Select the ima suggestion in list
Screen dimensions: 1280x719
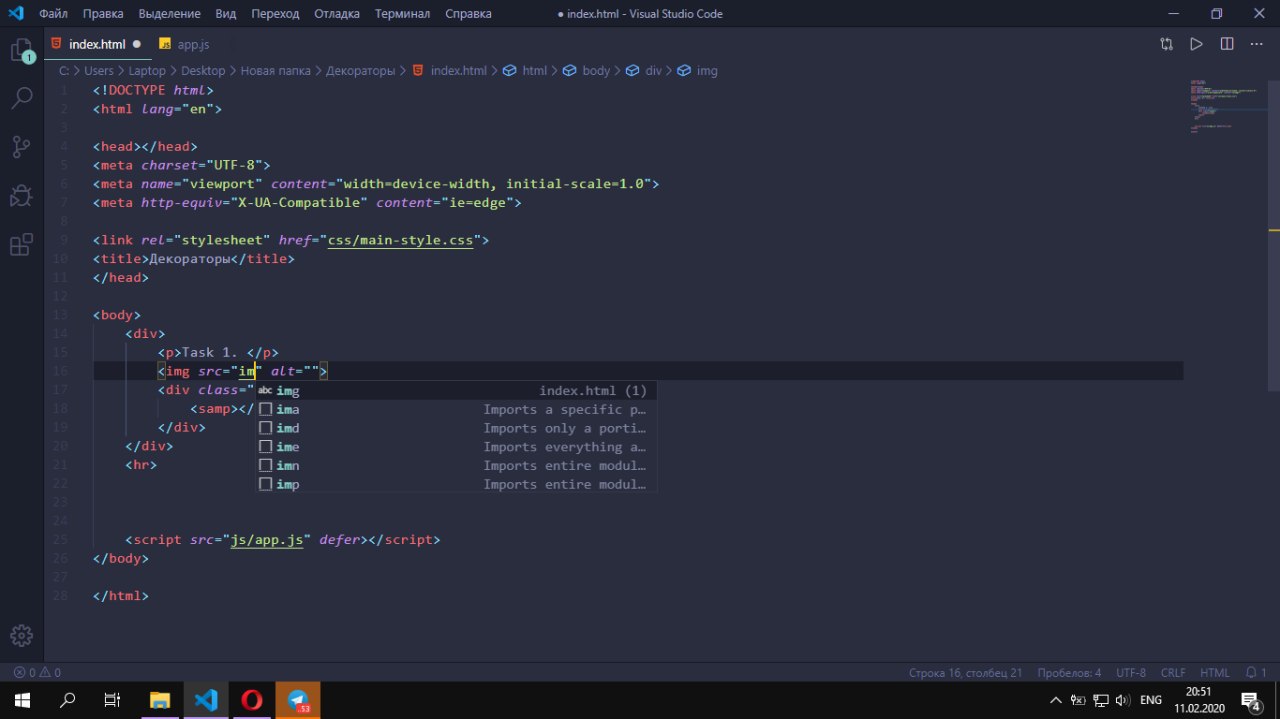[x=454, y=409]
